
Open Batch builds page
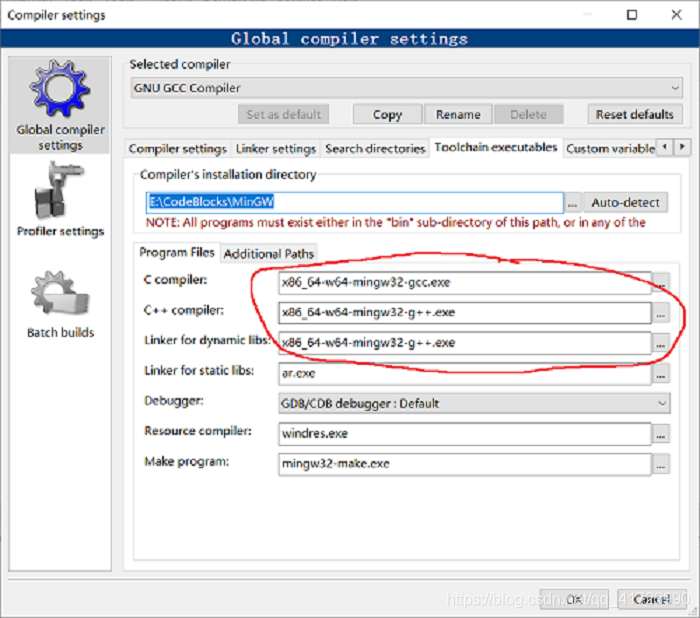(60, 305)
